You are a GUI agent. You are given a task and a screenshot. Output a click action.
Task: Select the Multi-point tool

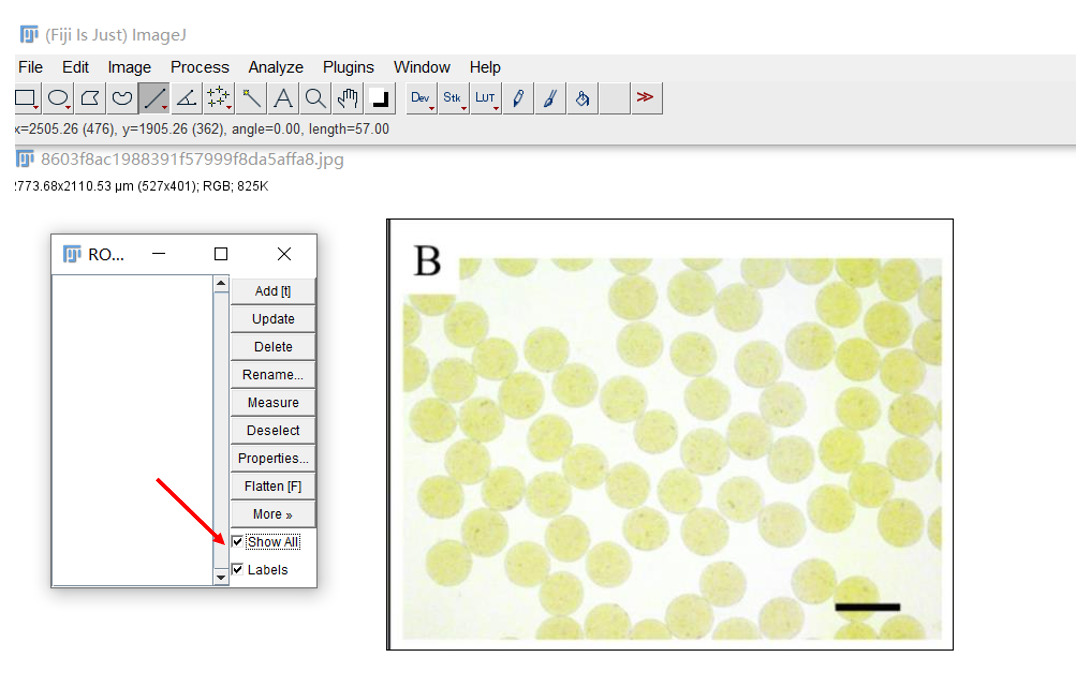click(219, 98)
